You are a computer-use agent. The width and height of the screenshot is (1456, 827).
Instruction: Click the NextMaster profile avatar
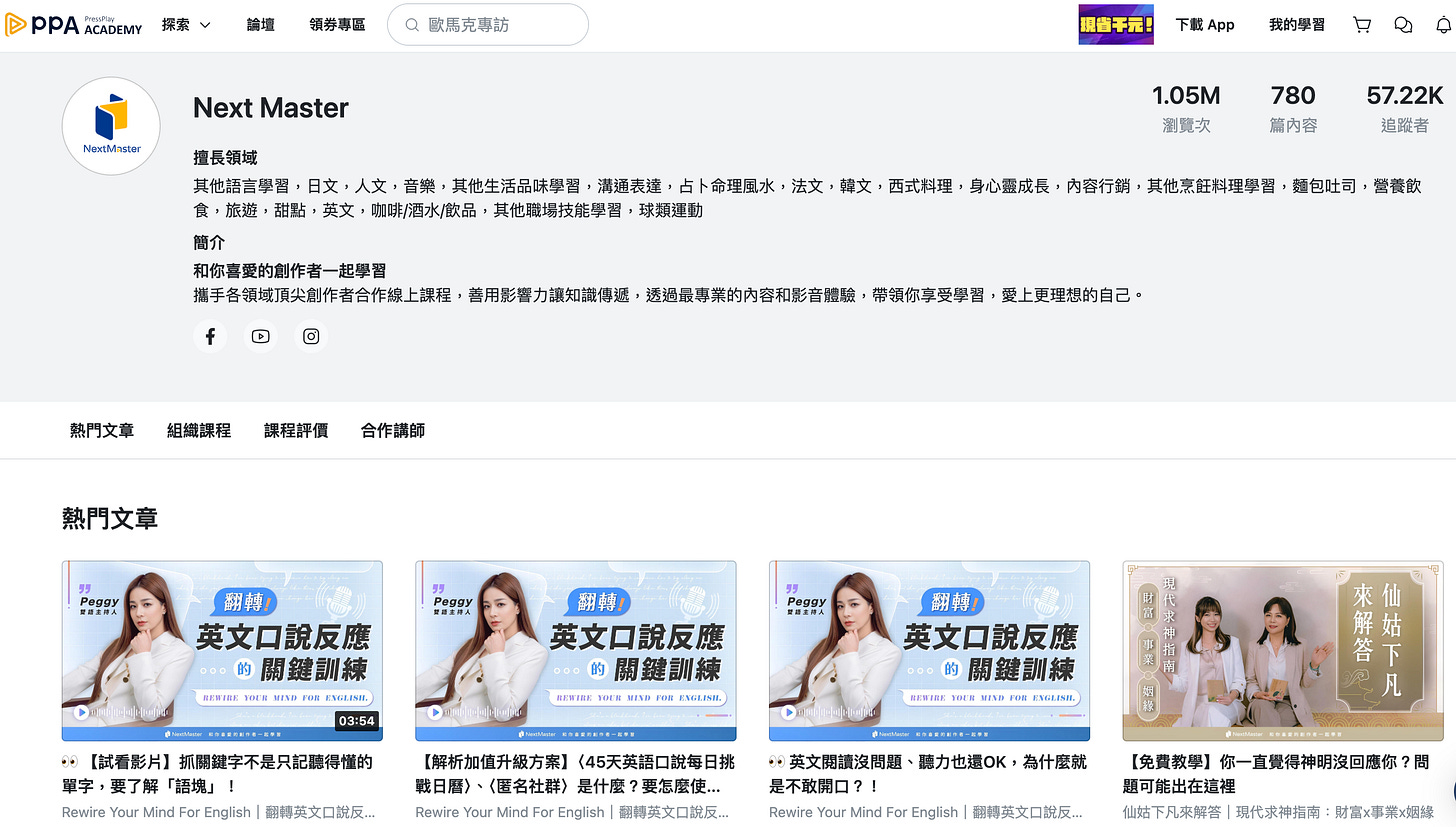click(111, 126)
